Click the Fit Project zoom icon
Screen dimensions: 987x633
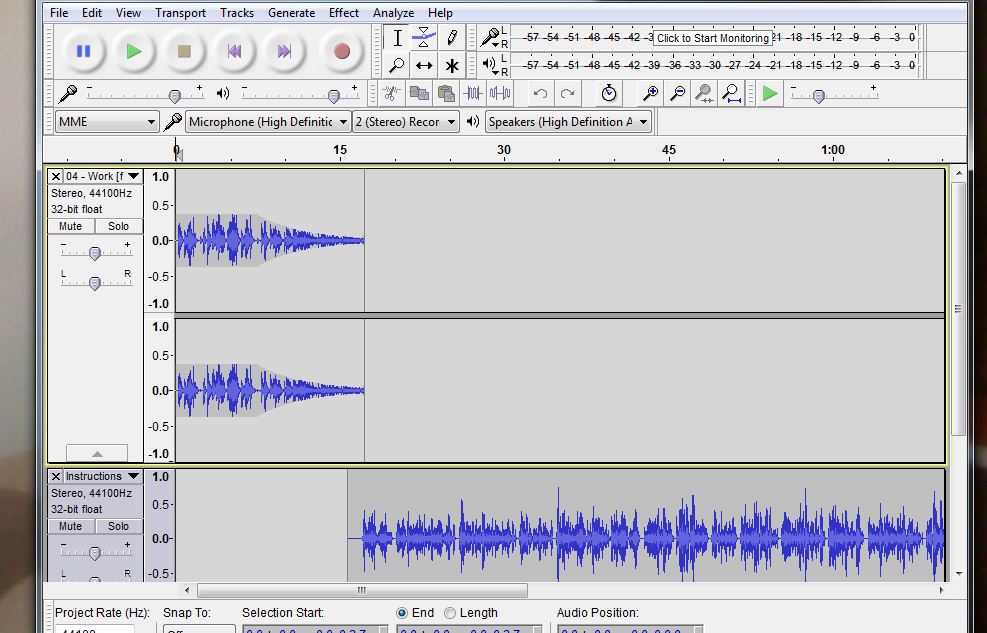(x=731, y=94)
